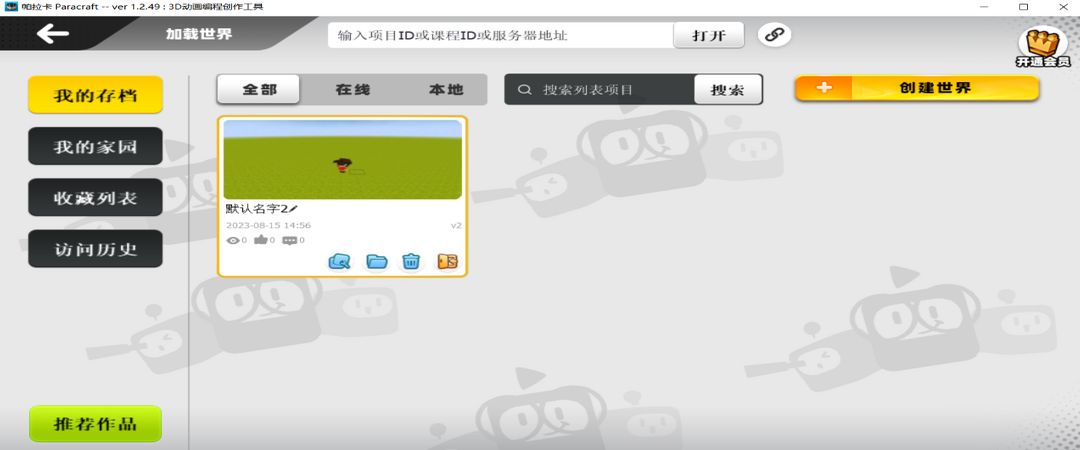This screenshot has height=450, width=1080.
Task: Click the orange door enter-world icon
Action: coord(448,261)
